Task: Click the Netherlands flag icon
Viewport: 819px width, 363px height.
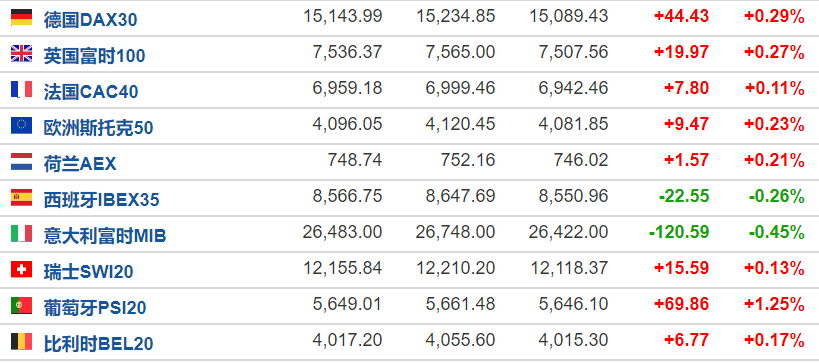Action: tap(21, 161)
